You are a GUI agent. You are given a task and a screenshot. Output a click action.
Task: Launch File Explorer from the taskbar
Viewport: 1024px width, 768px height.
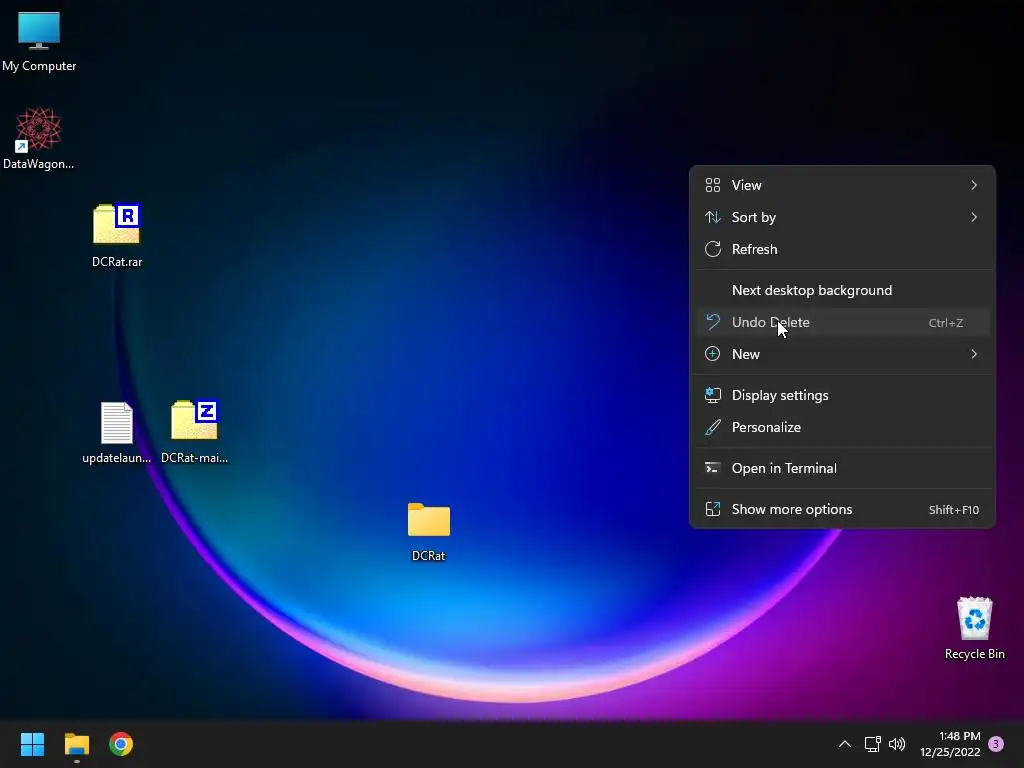(76, 744)
